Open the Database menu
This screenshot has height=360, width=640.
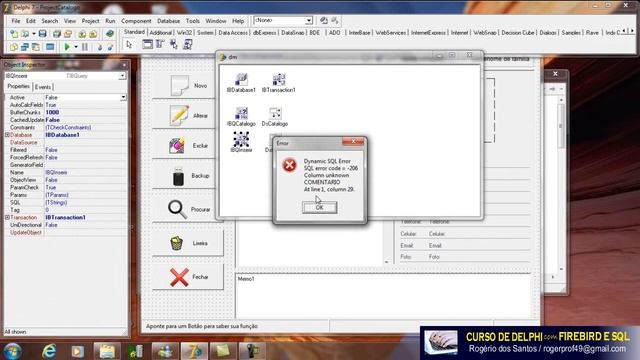click(x=168, y=21)
